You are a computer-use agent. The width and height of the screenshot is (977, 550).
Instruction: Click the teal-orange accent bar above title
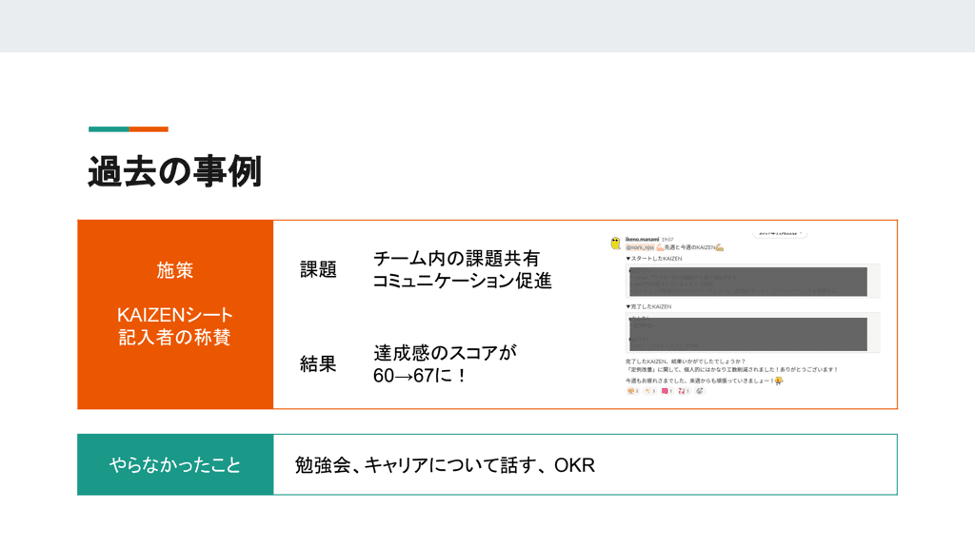[128, 129]
